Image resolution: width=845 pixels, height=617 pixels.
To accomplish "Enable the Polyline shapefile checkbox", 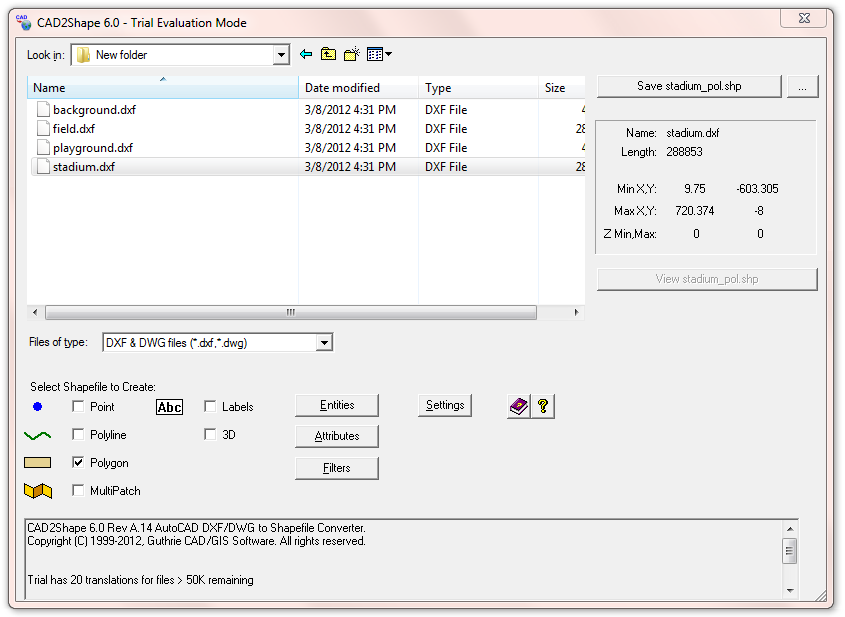I will coord(78,434).
